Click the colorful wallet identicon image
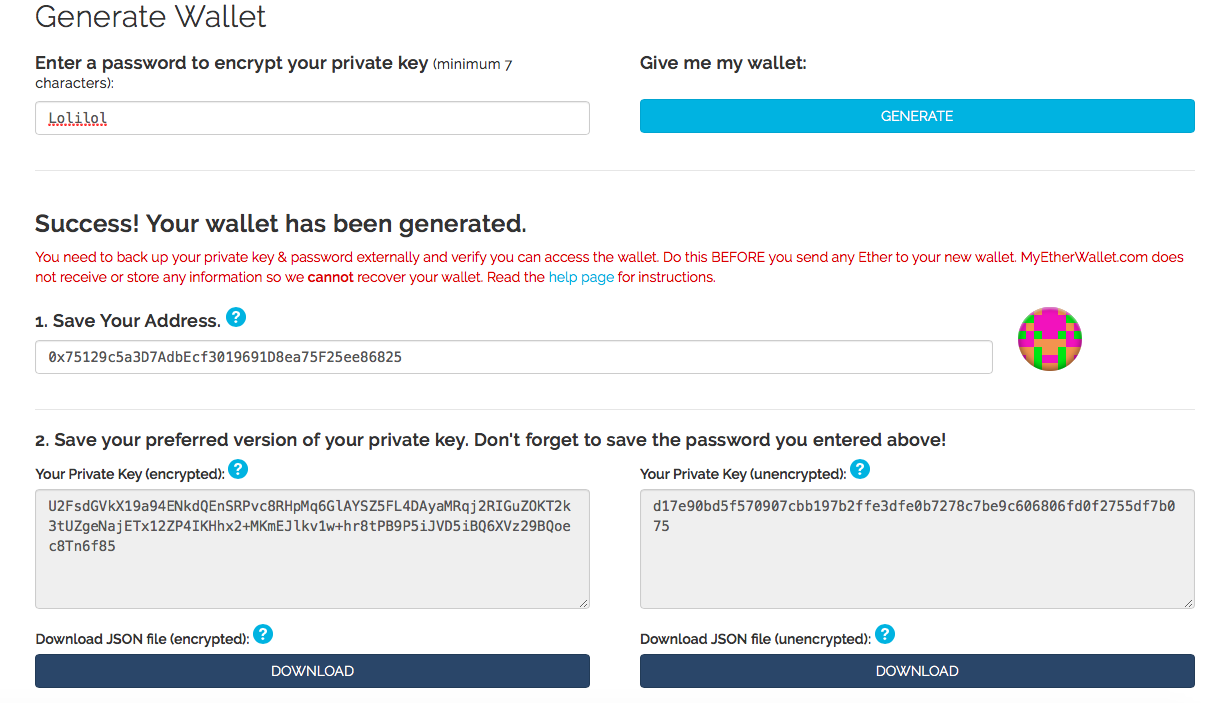Viewport: 1227px width, 703px height. pyautogui.click(x=1050, y=339)
